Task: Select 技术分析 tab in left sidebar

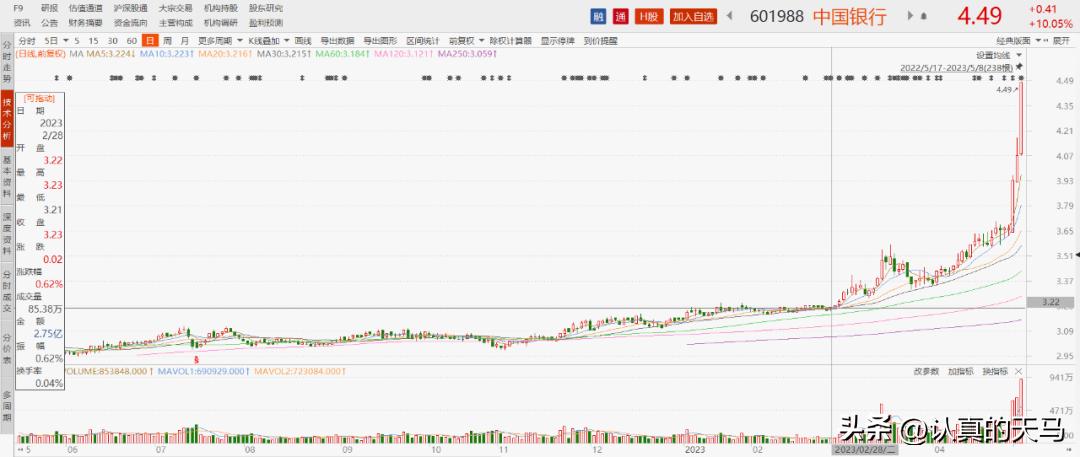Action: 7,118
